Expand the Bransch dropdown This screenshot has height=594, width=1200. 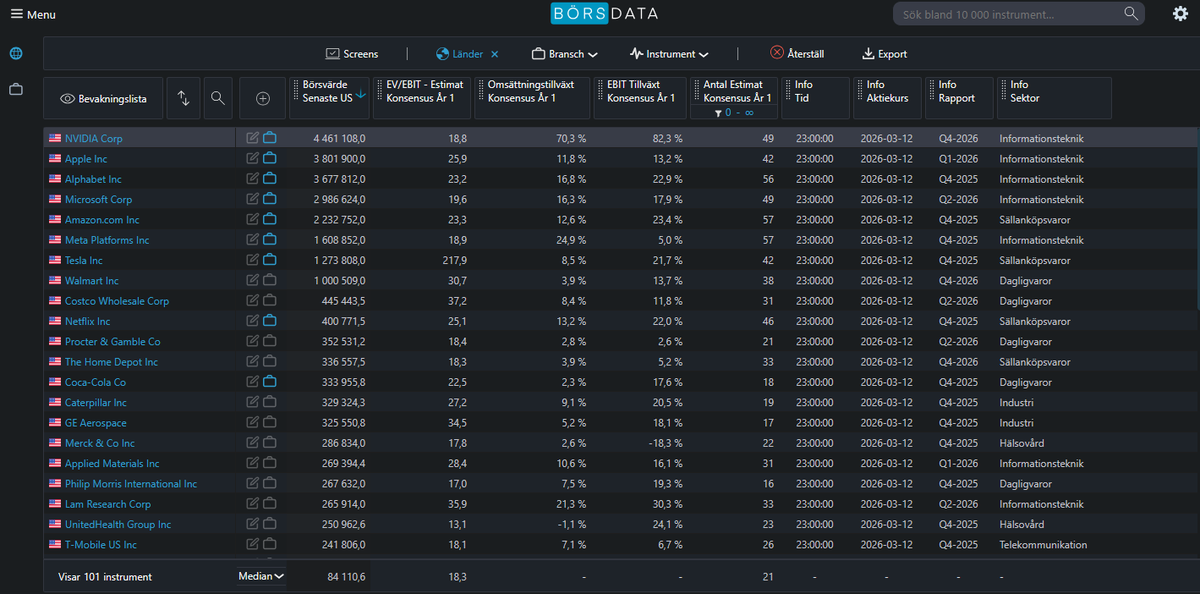(x=565, y=54)
